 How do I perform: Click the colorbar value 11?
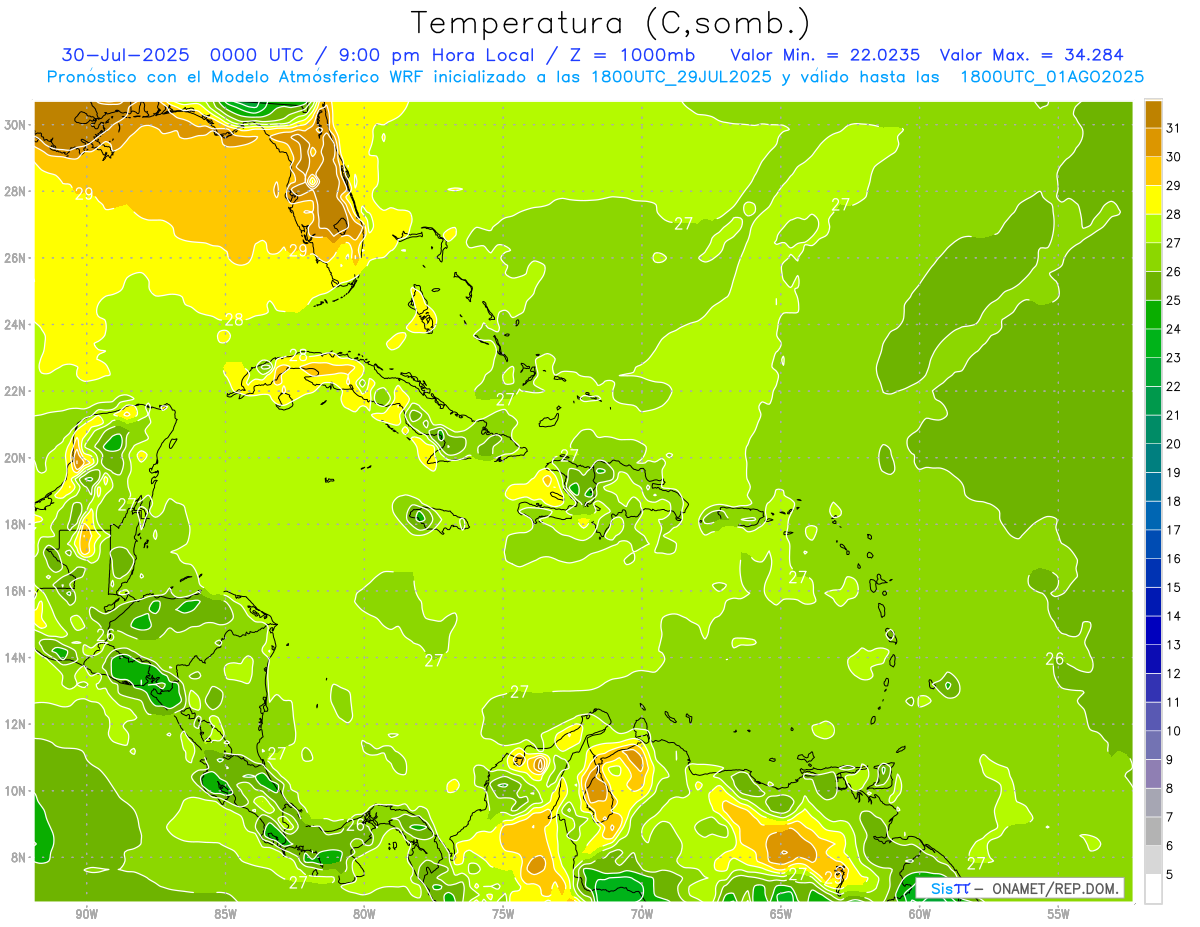click(1173, 702)
